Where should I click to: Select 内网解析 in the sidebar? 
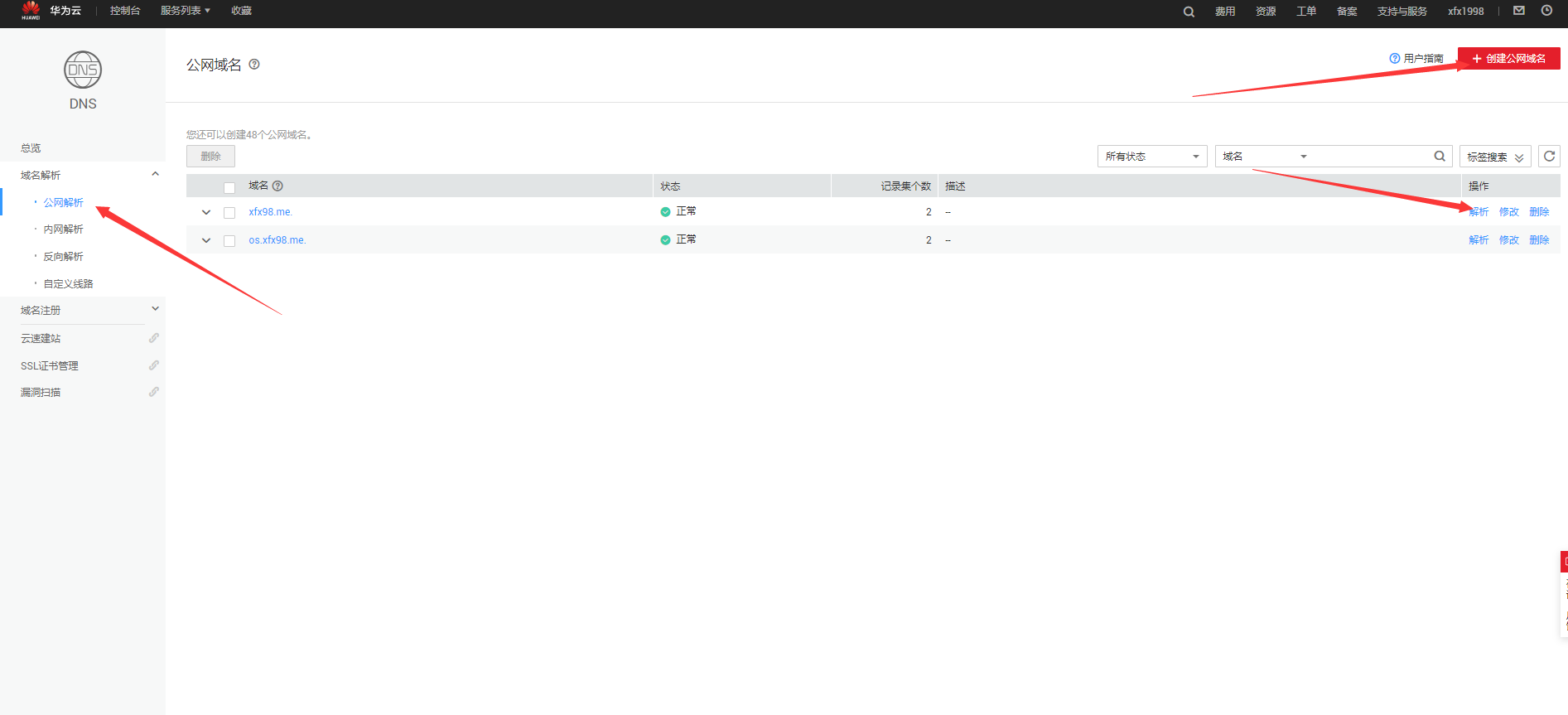64,229
